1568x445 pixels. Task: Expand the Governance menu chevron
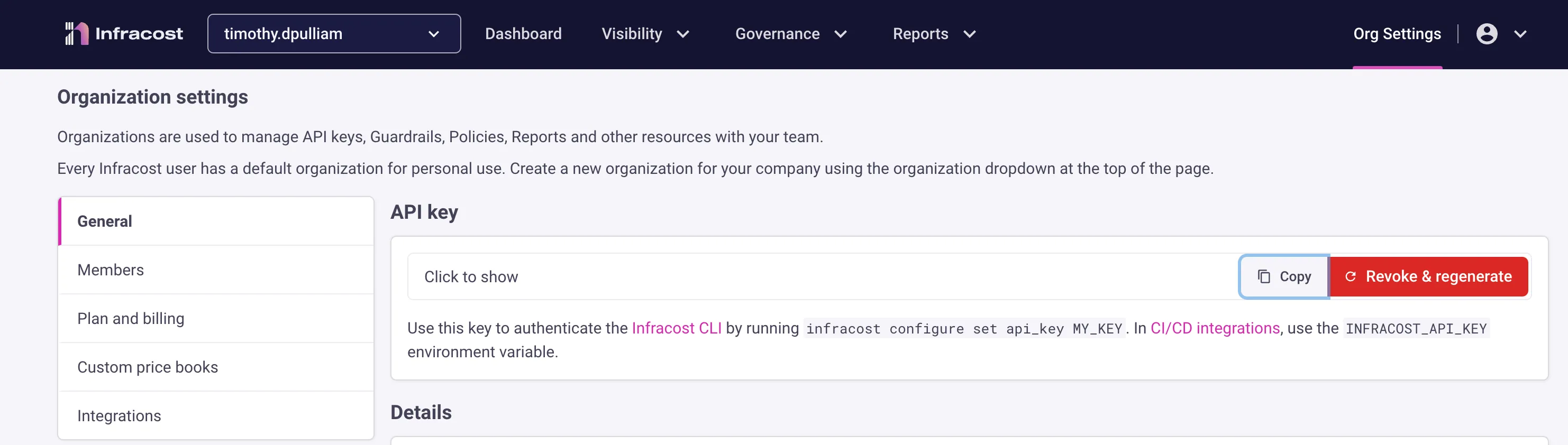coord(841,34)
